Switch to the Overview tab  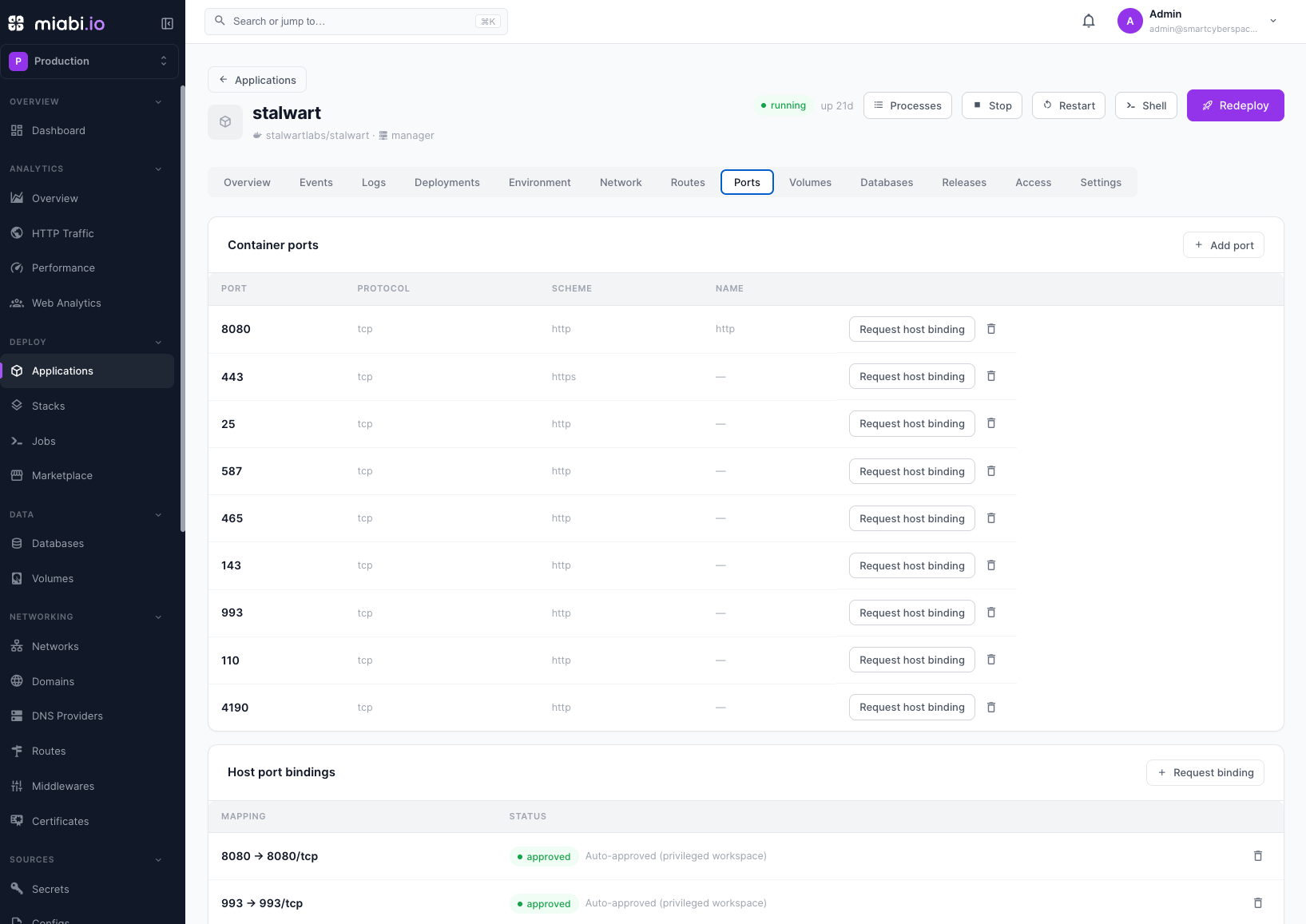click(247, 183)
